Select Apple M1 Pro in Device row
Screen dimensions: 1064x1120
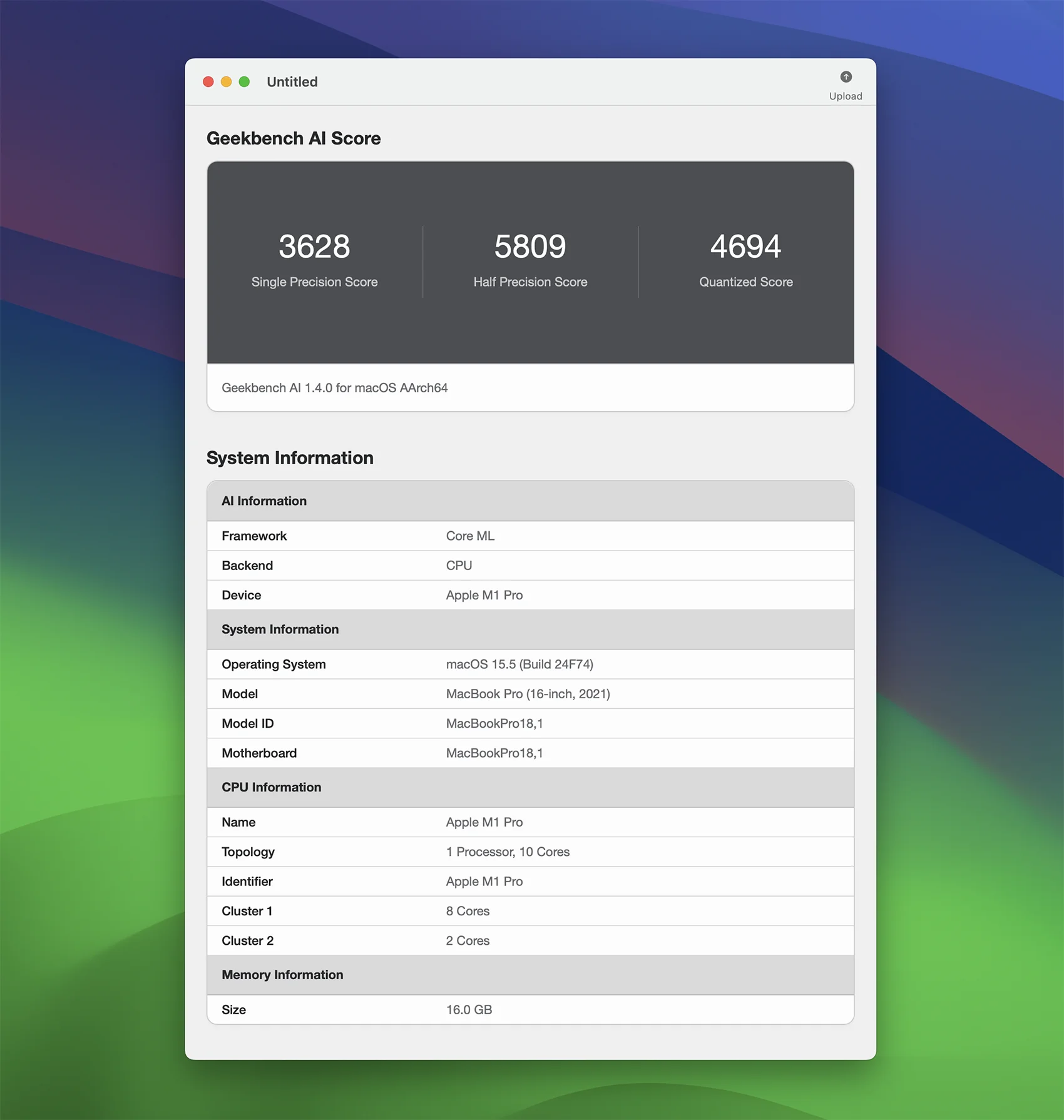pos(484,595)
